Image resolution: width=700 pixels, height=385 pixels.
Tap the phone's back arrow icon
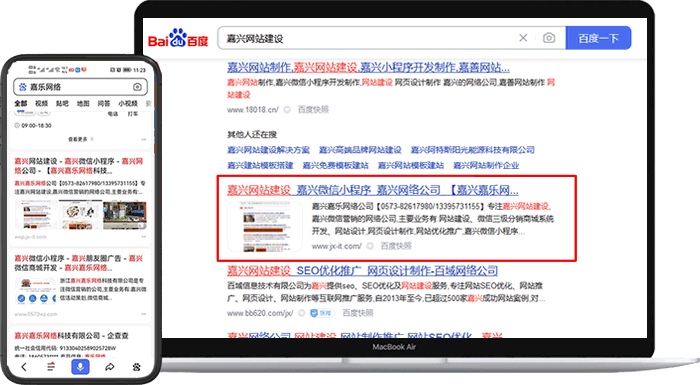[x=24, y=367]
